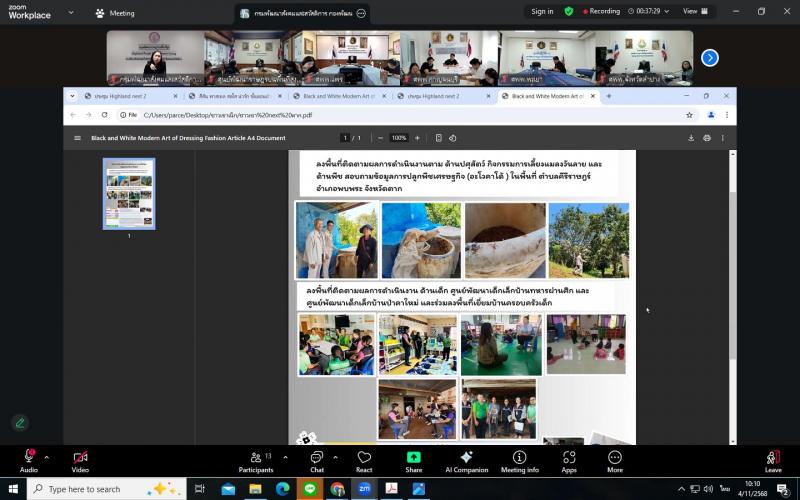Click the annotate pencil icon
The height and width of the screenshot is (500, 800).
click(x=20, y=422)
